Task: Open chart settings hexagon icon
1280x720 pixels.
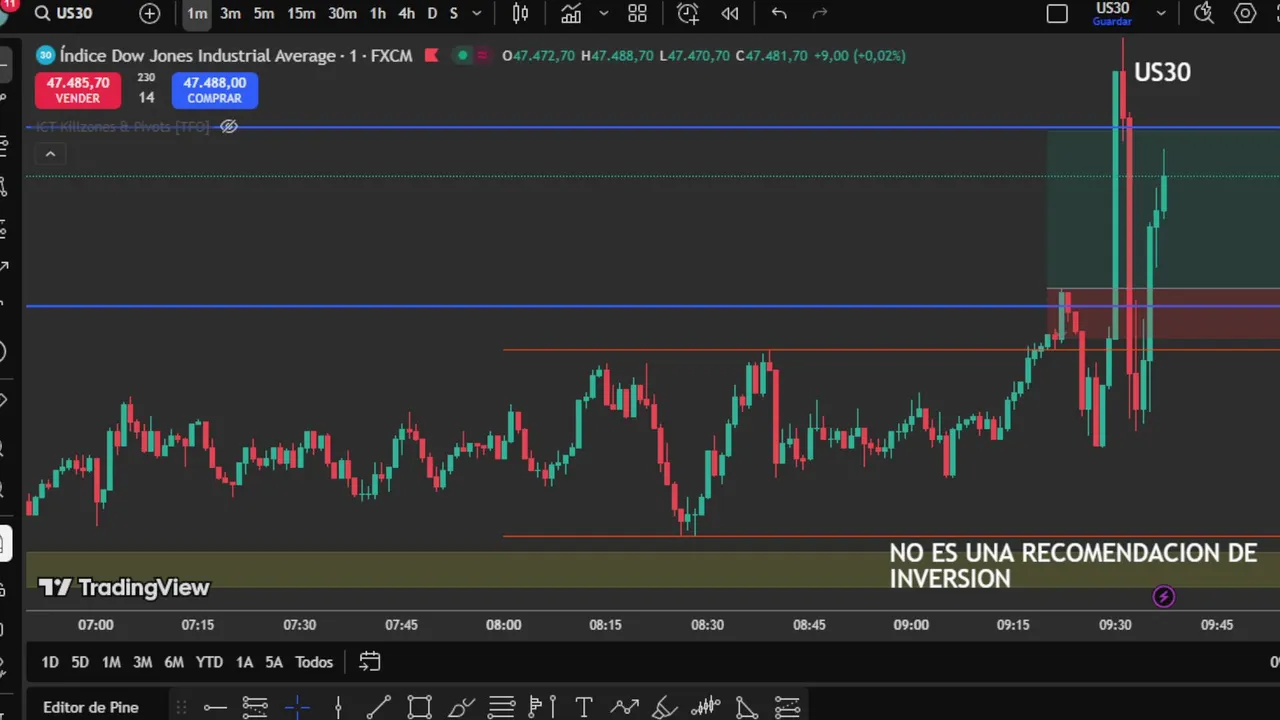Action: tap(1245, 13)
